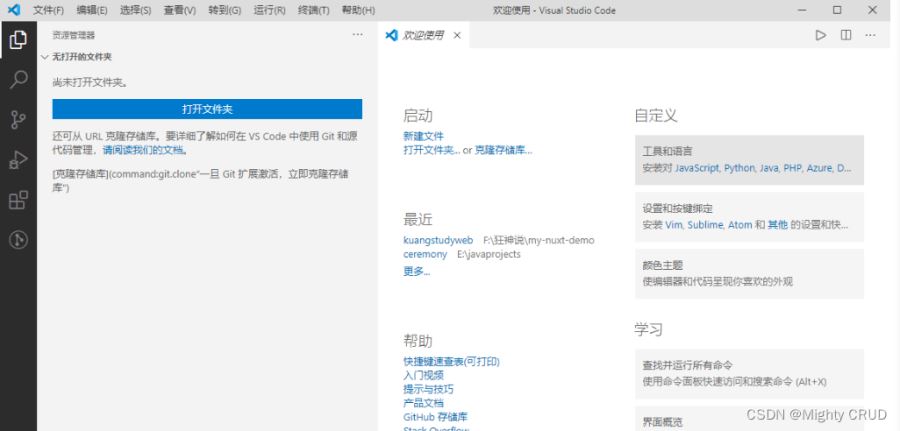Click the Run play icon in editor toolbar
This screenshot has width=900, height=431.
point(821,35)
